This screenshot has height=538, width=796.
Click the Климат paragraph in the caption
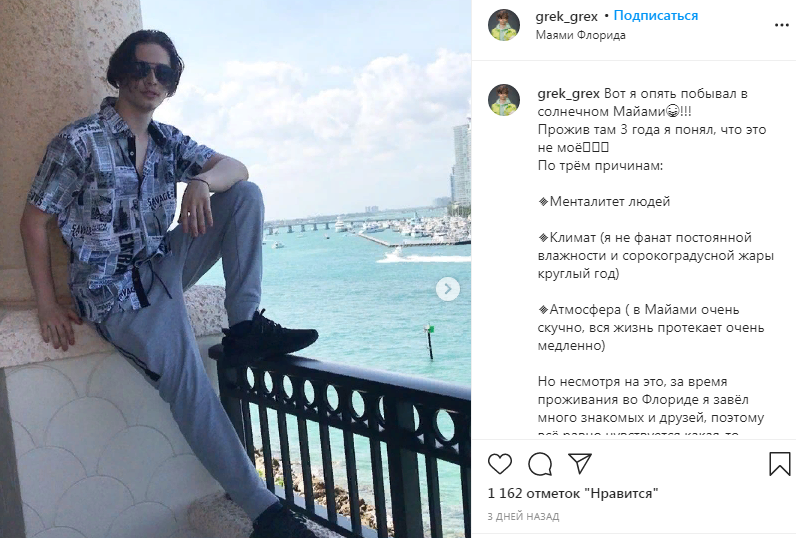coord(655,255)
